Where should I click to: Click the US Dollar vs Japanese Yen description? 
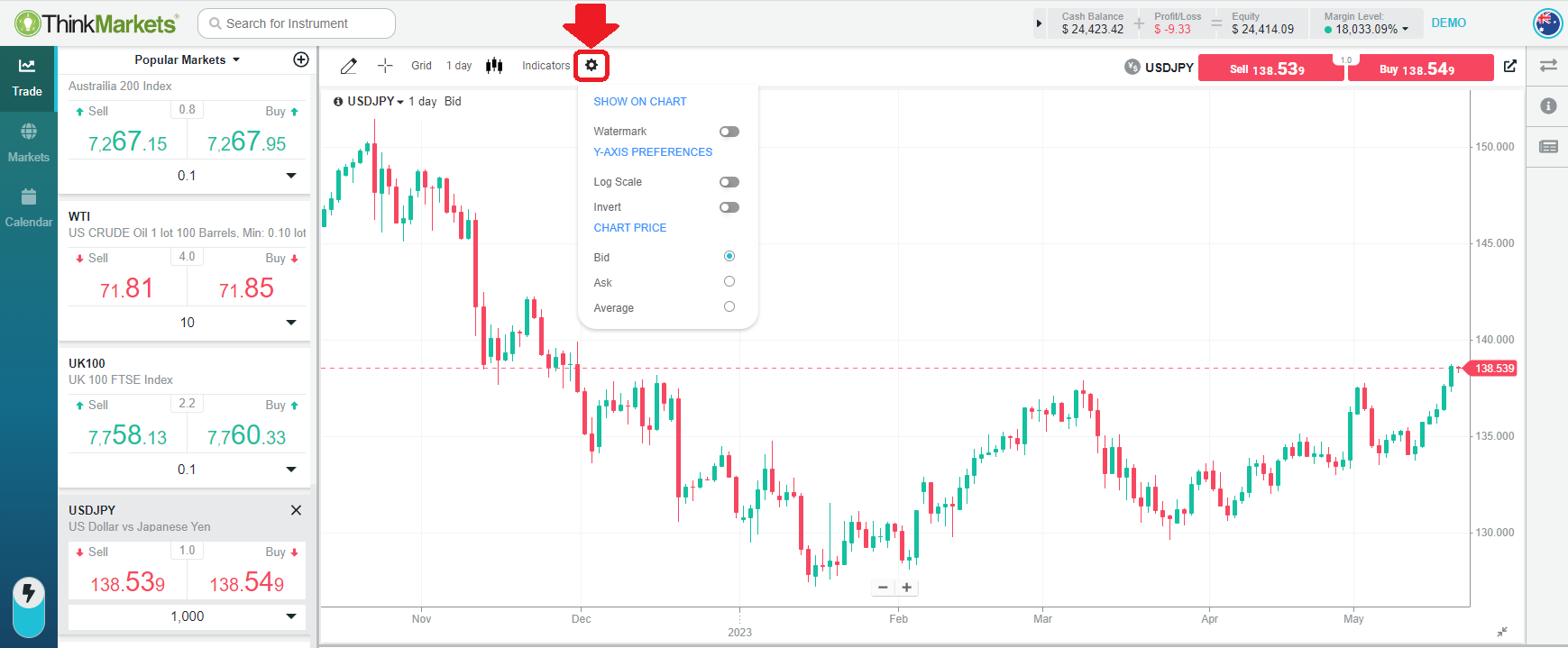click(140, 527)
